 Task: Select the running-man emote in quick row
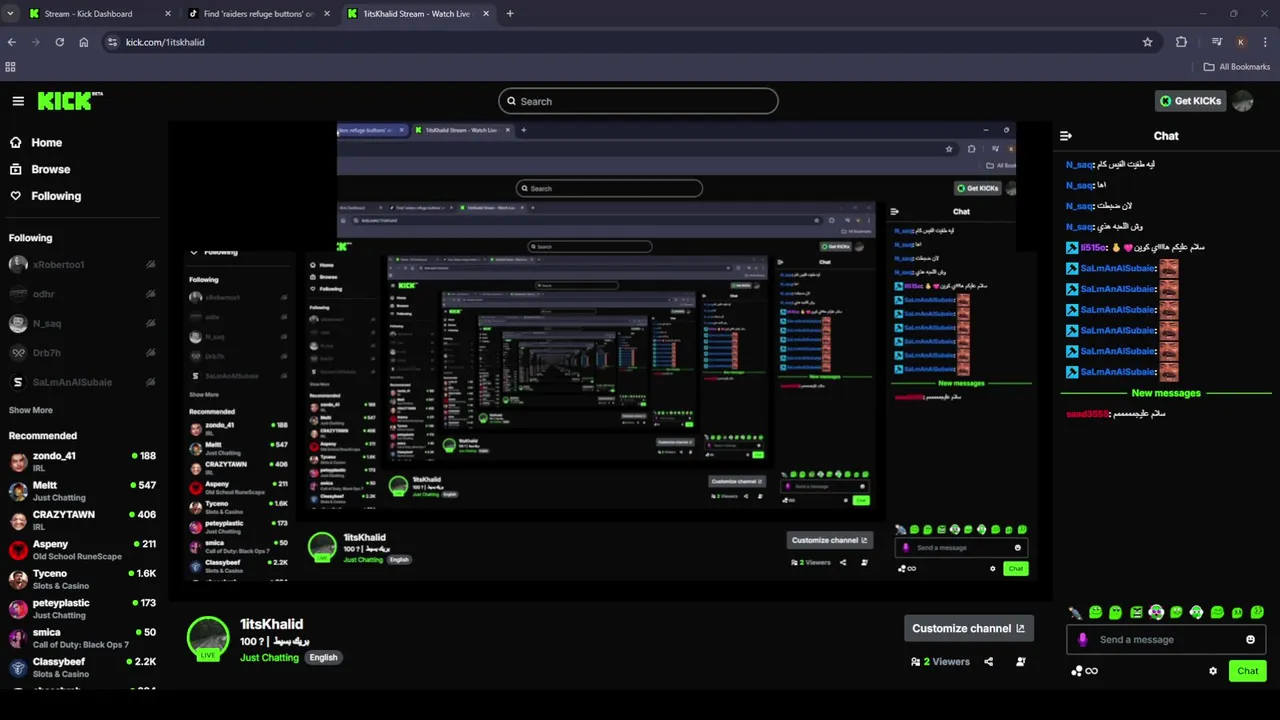pos(1075,612)
